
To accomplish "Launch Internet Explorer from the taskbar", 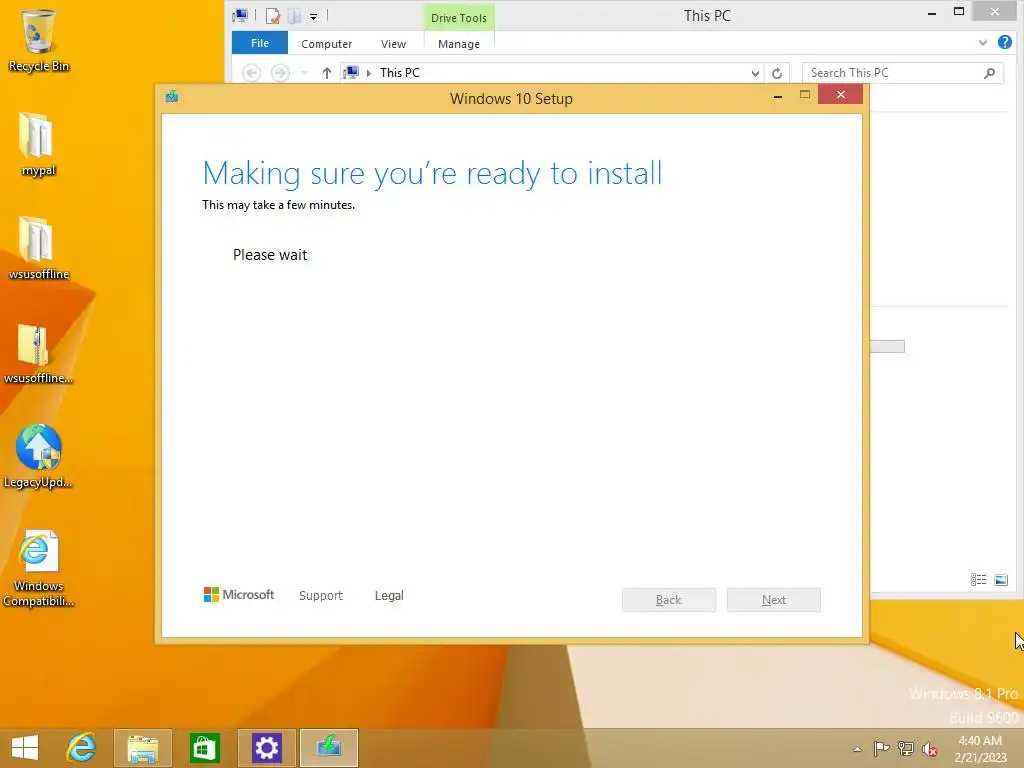I will pos(82,748).
